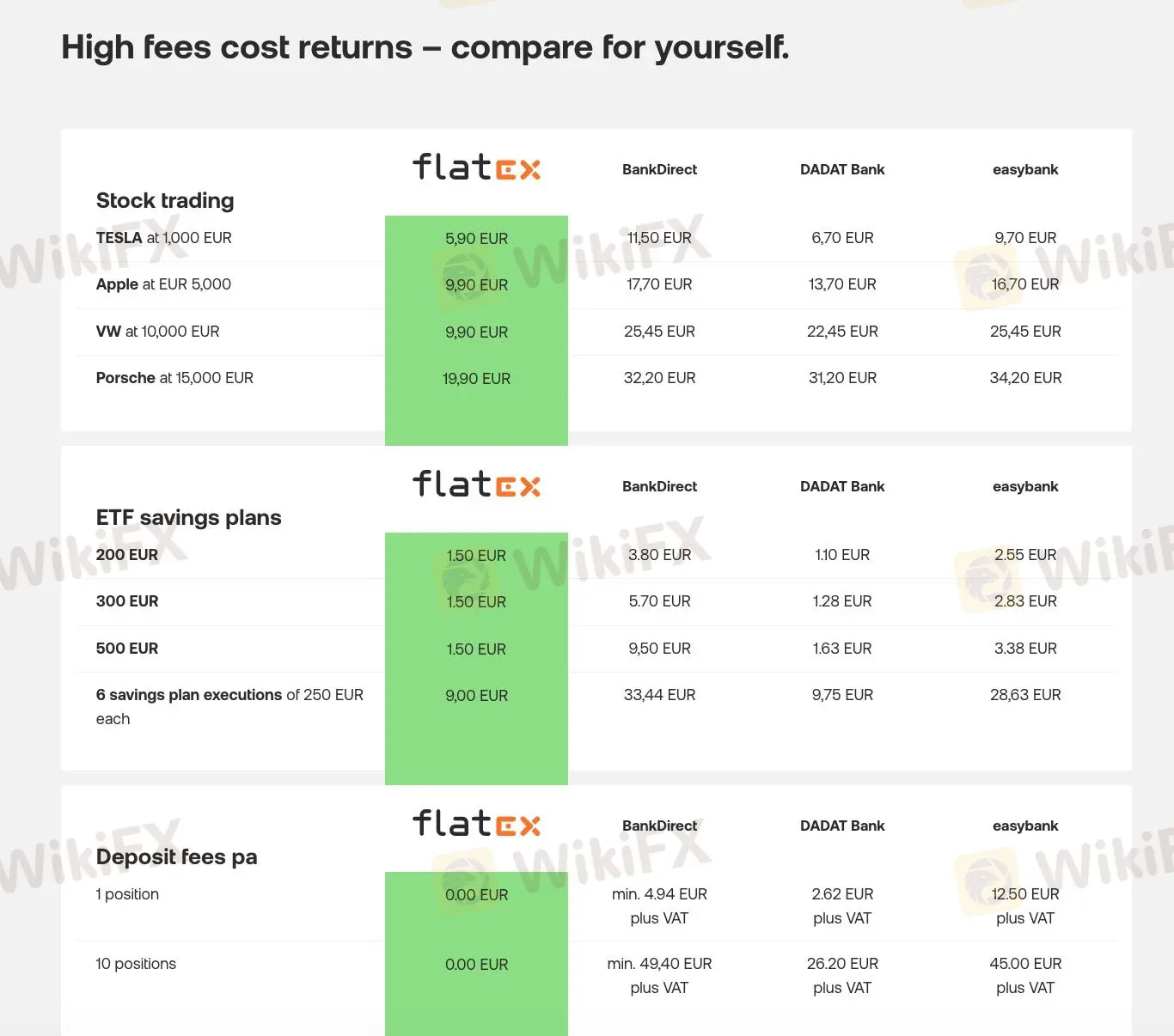Click the Deposit fees pa section title
Screen dimensions: 1174x1036
point(176,856)
